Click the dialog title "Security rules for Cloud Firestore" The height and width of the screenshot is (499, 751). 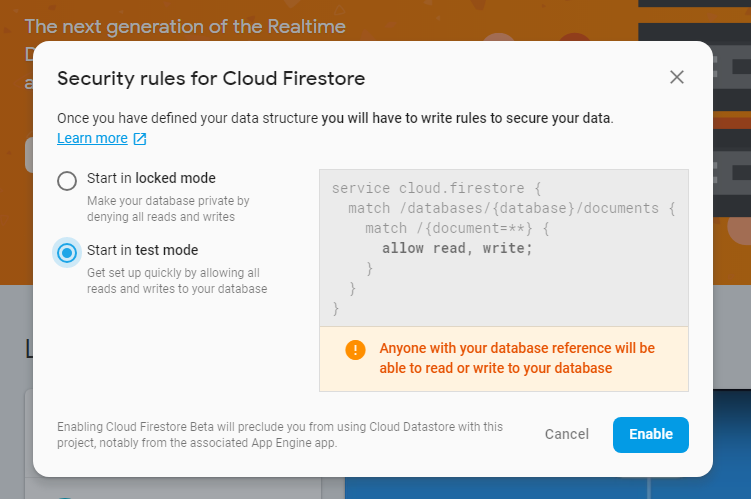pos(211,78)
